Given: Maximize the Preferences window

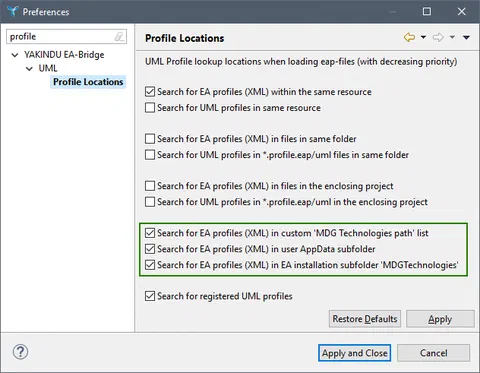Looking at the screenshot, I should click(427, 11).
